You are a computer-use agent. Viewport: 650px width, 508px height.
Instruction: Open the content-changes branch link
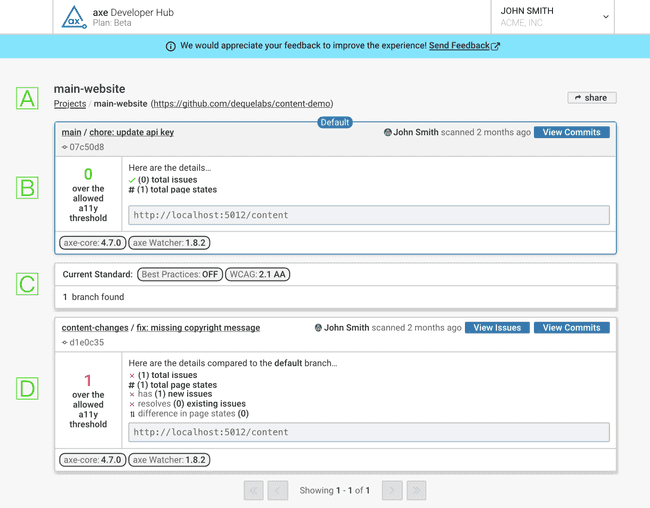[95, 327]
